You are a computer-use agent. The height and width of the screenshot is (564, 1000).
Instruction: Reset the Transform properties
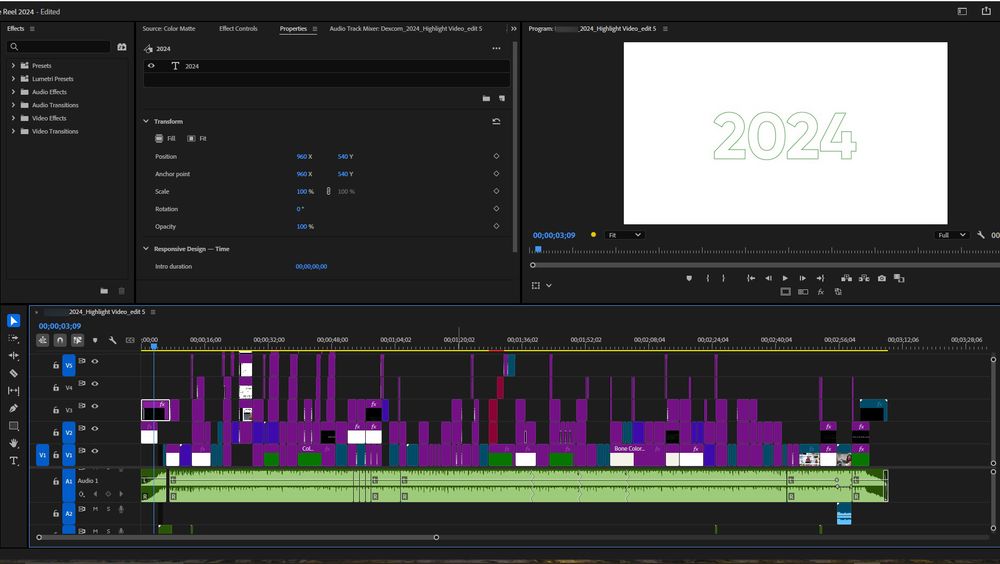coord(496,122)
